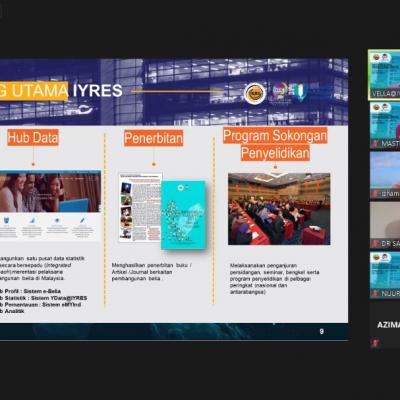Click the Penerbitan heading

coord(153,138)
